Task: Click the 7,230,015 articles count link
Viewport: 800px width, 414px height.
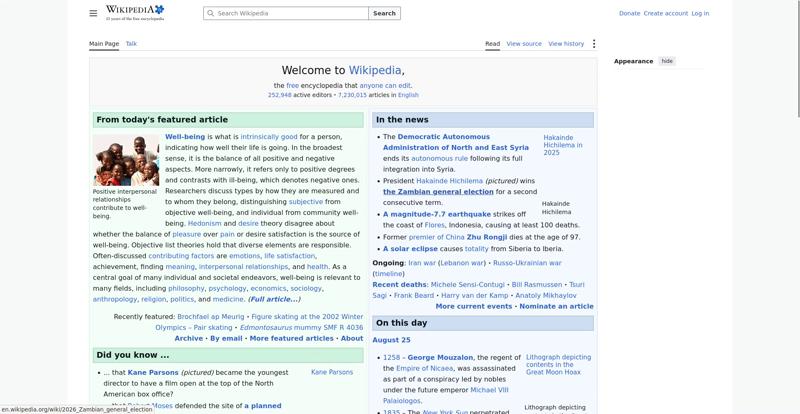Action: coord(352,95)
